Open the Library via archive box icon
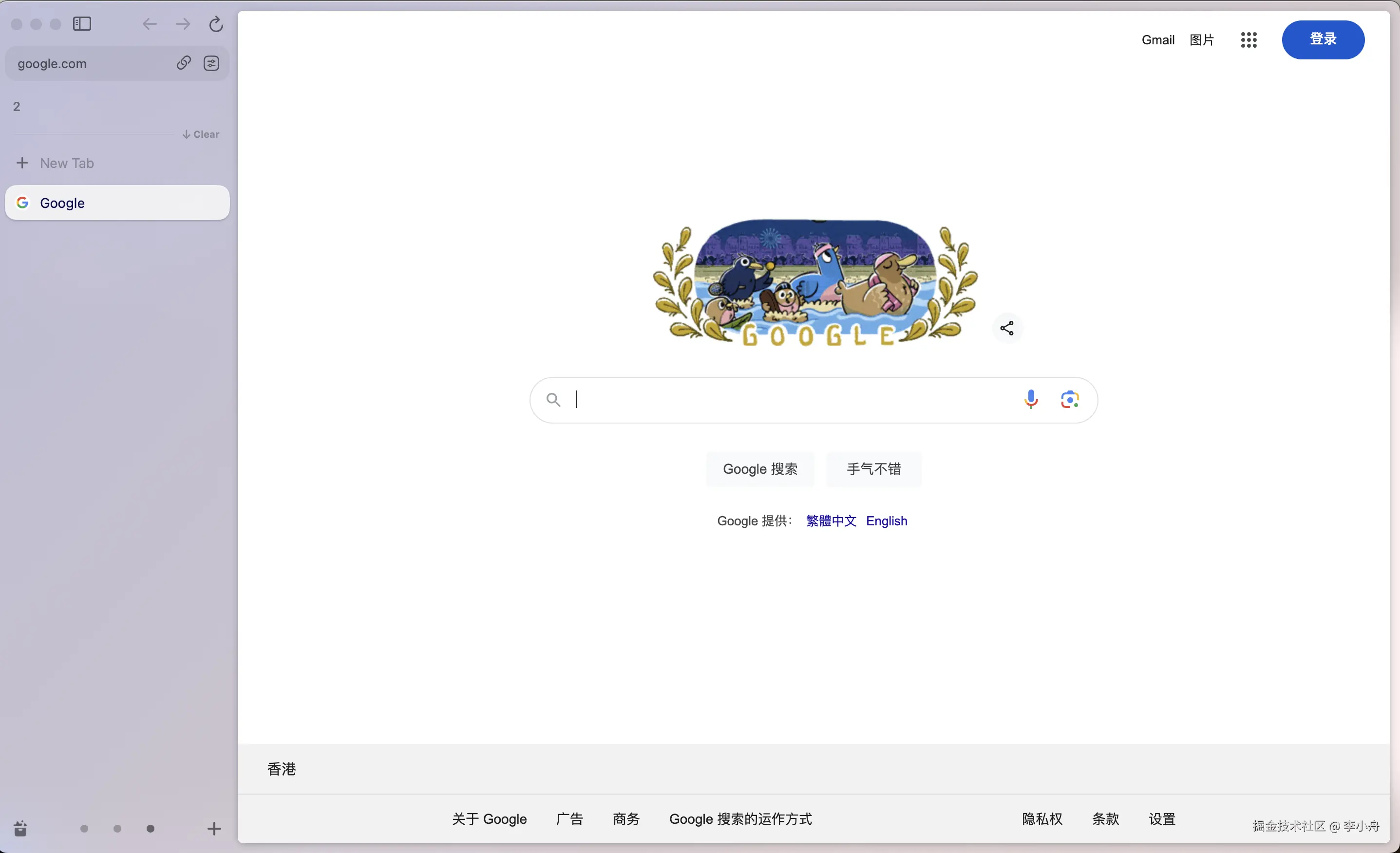This screenshot has height=853, width=1400. (x=20, y=829)
